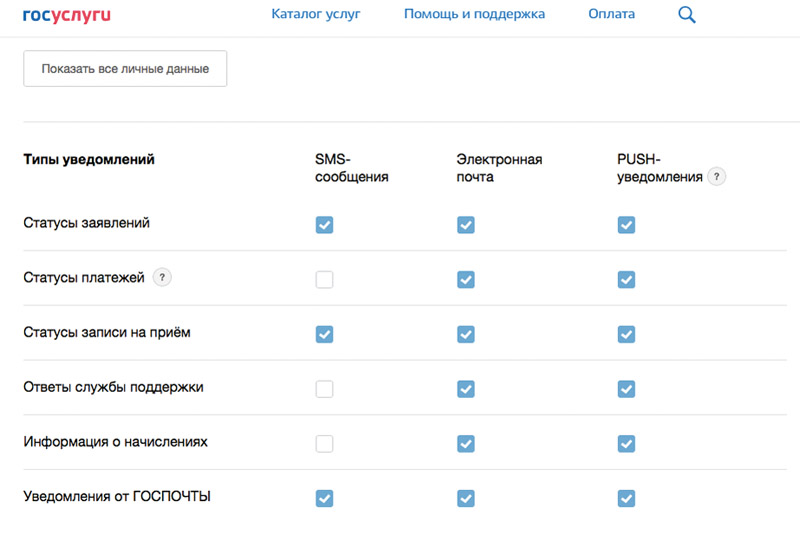Click Показать все личные данные button

pos(125,68)
